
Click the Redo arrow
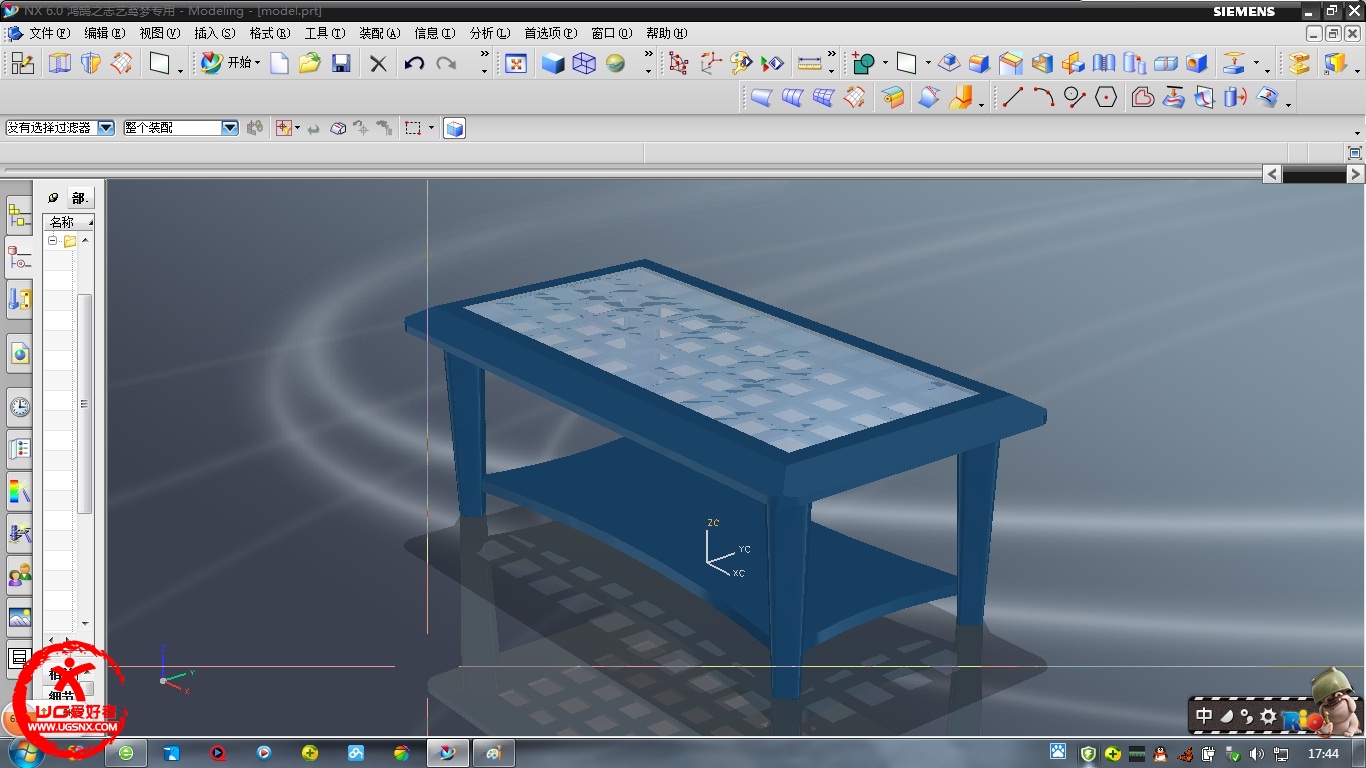pyautogui.click(x=446, y=63)
